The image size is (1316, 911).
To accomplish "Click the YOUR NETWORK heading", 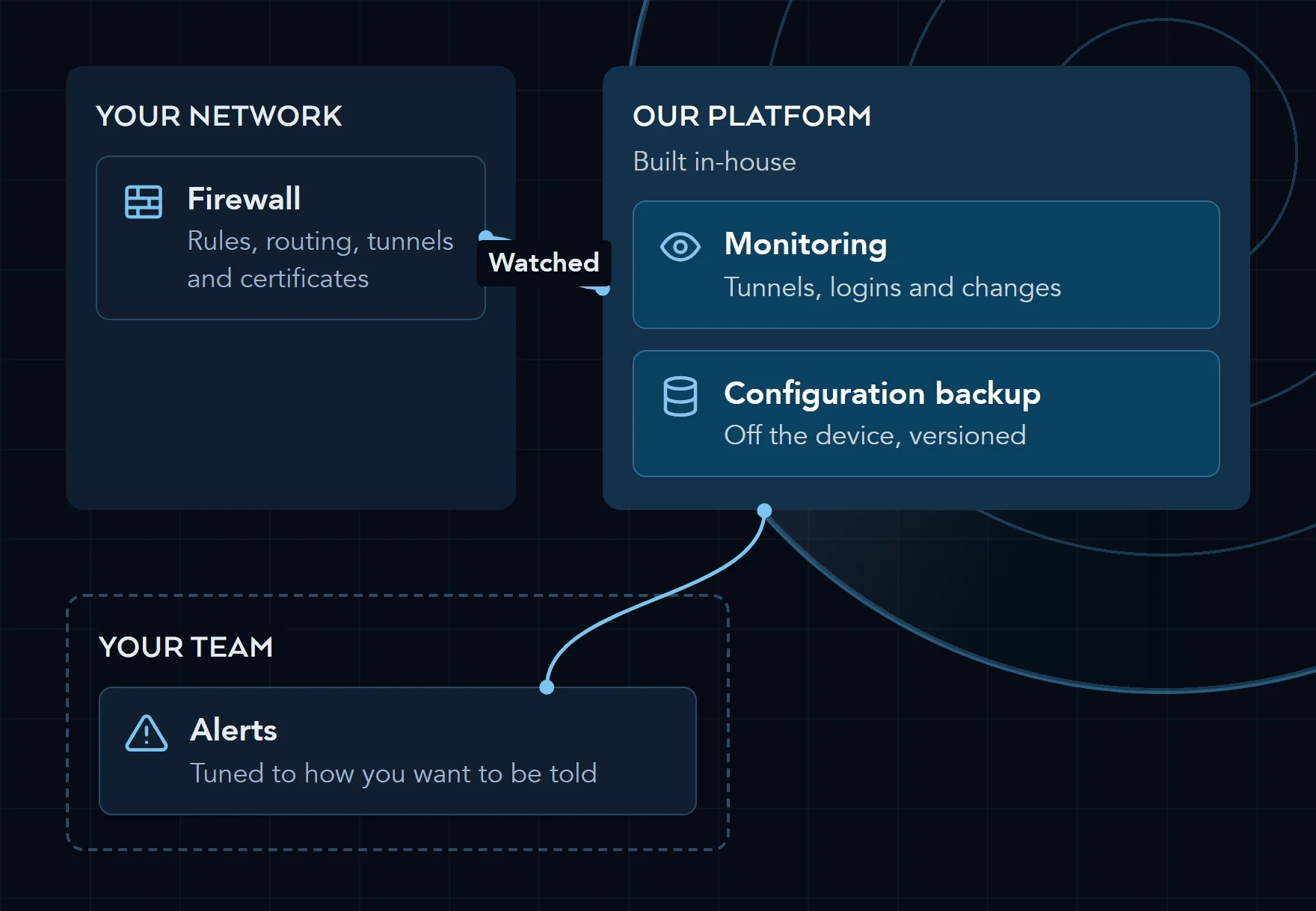I will 219,116.
